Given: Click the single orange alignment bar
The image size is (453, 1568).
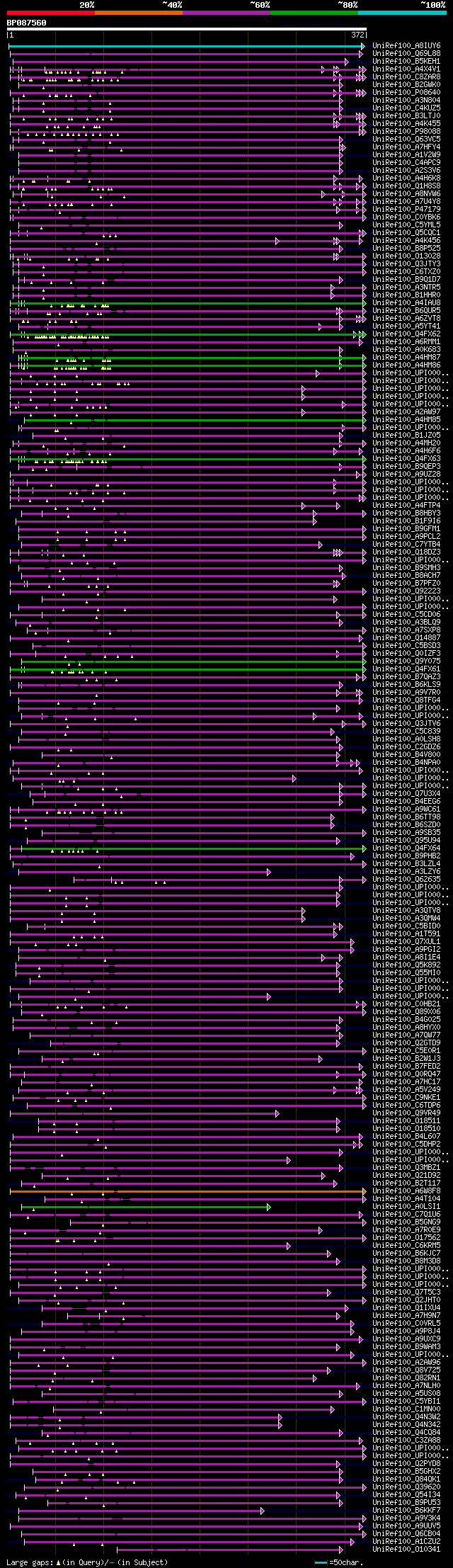Looking at the screenshot, I should [x=187, y=1191].
